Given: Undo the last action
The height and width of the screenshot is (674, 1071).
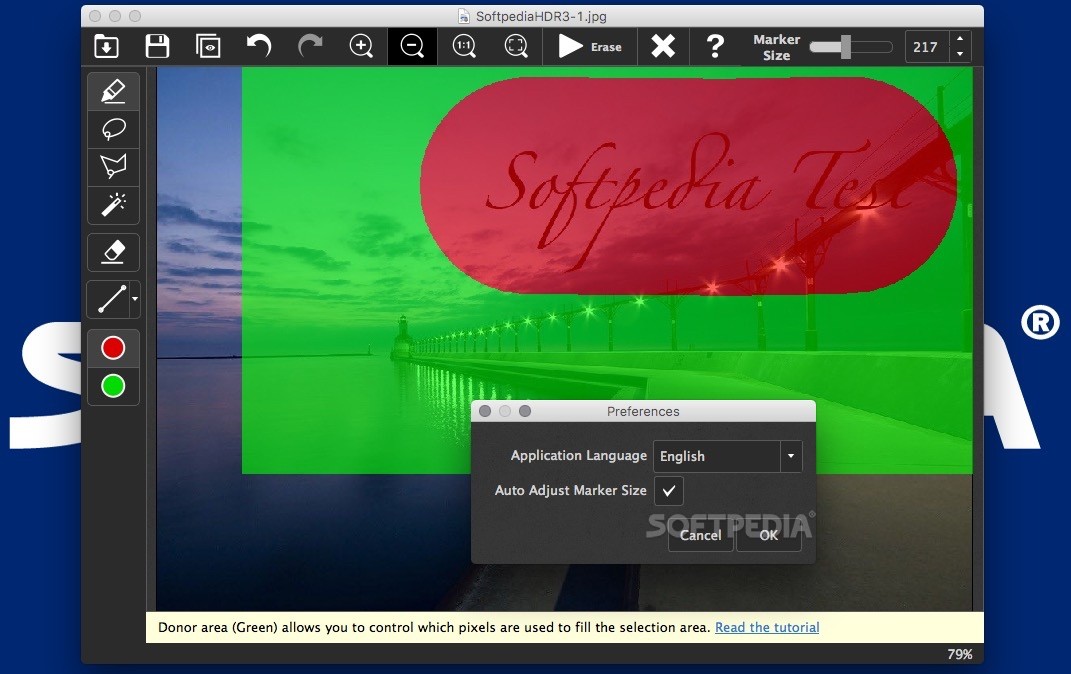Looking at the screenshot, I should (x=258, y=46).
